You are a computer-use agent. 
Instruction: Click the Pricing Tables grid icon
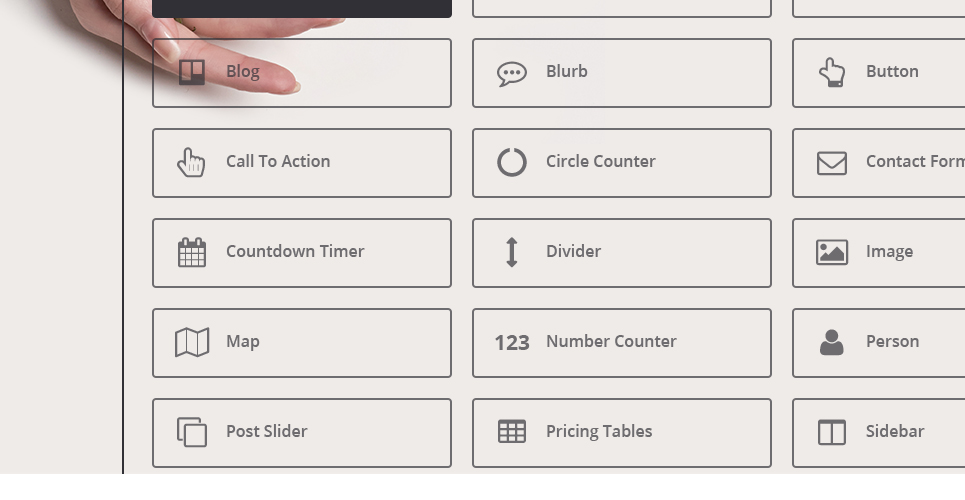512,432
